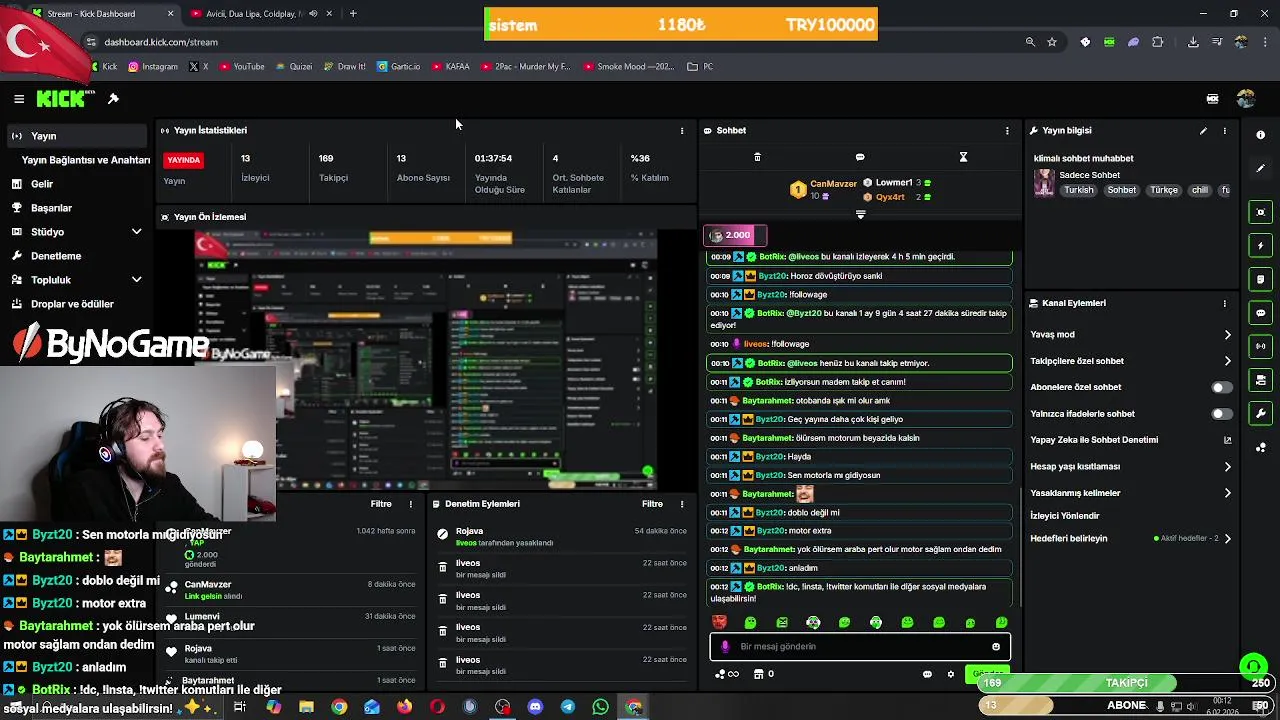Click the purple microphone icon in message box

(725, 647)
